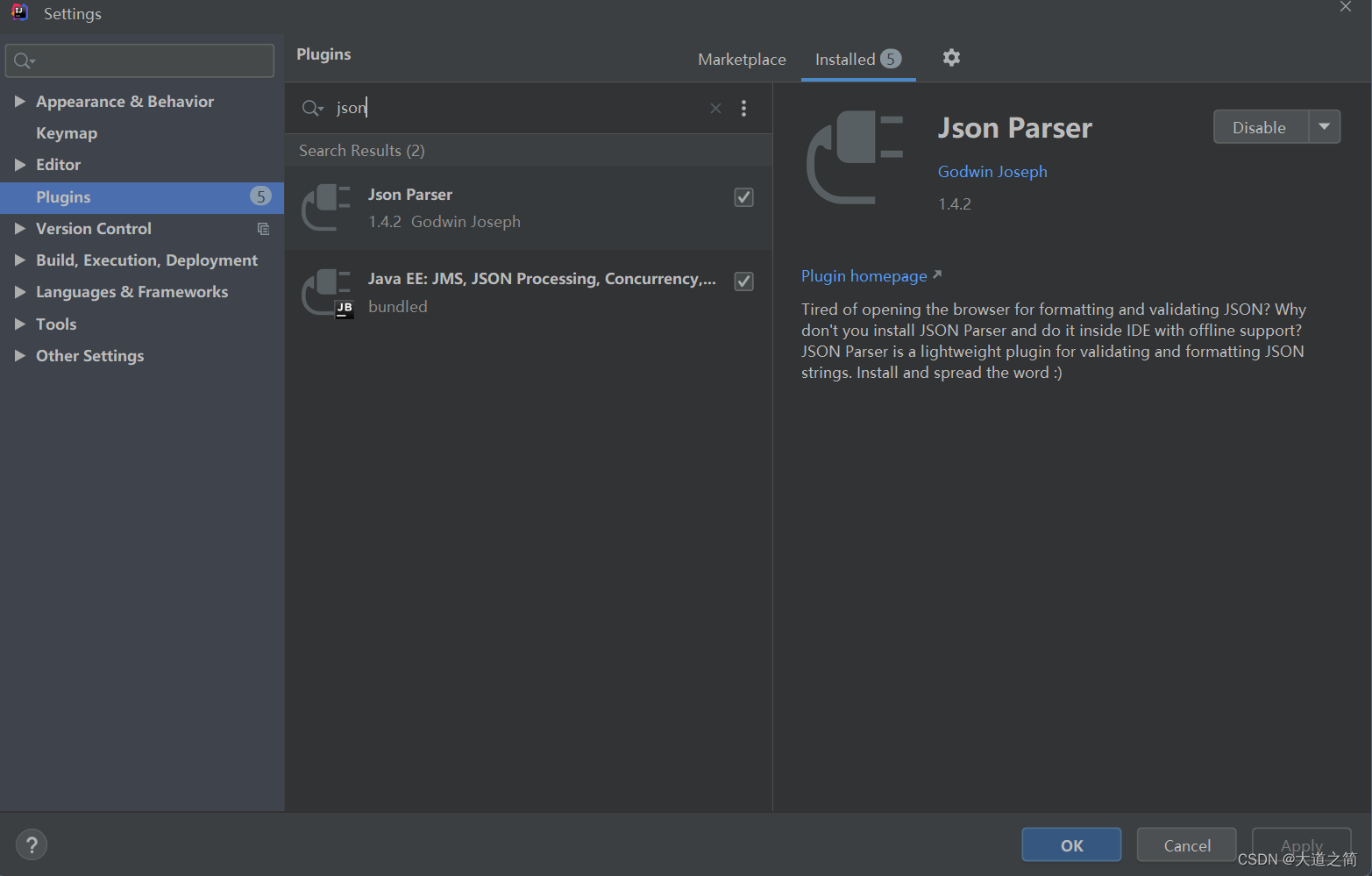Click the version 1.4.2 text in details
The image size is (1372, 876).
955,204
